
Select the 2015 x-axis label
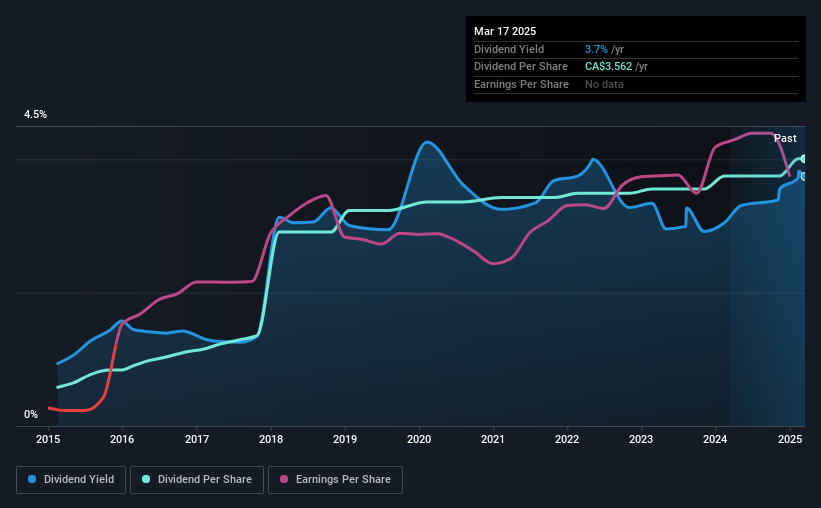(x=48, y=439)
